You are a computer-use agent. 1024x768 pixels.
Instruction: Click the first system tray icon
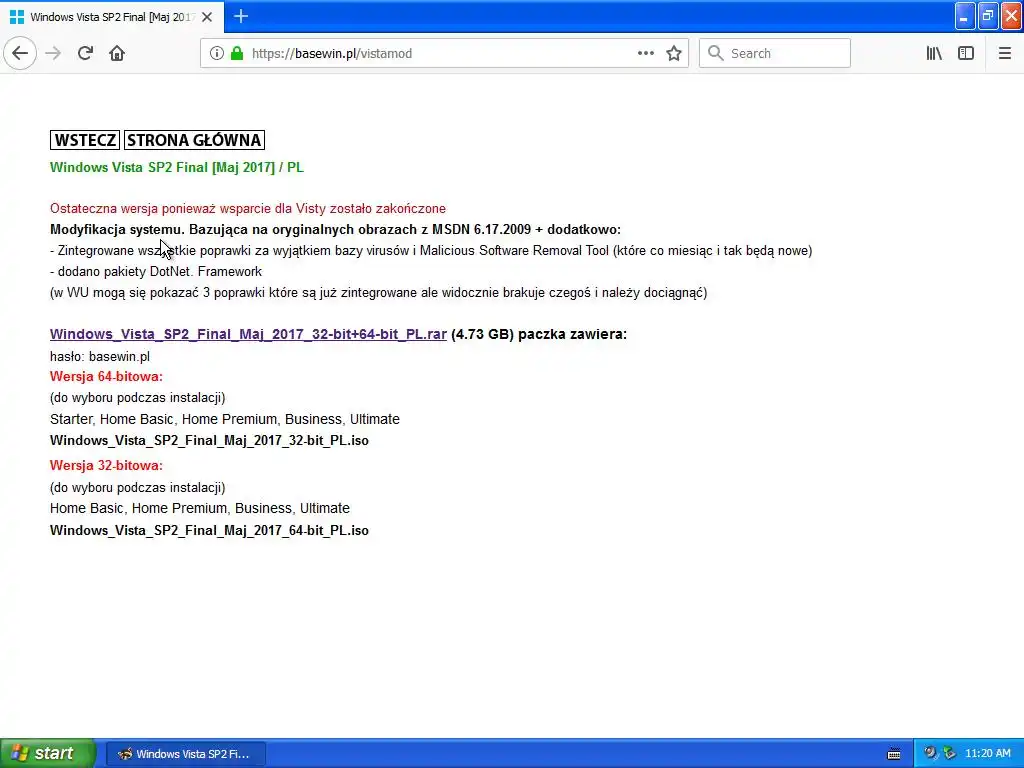pos(931,753)
